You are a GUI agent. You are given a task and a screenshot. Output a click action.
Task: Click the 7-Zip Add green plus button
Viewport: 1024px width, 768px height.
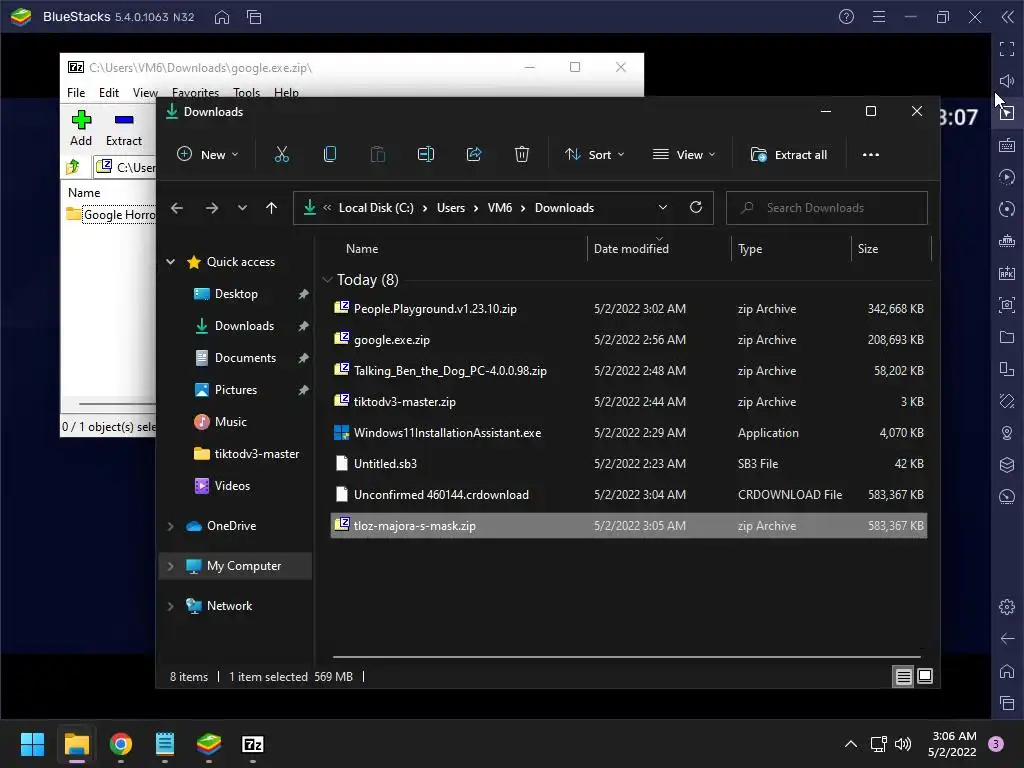(81, 128)
